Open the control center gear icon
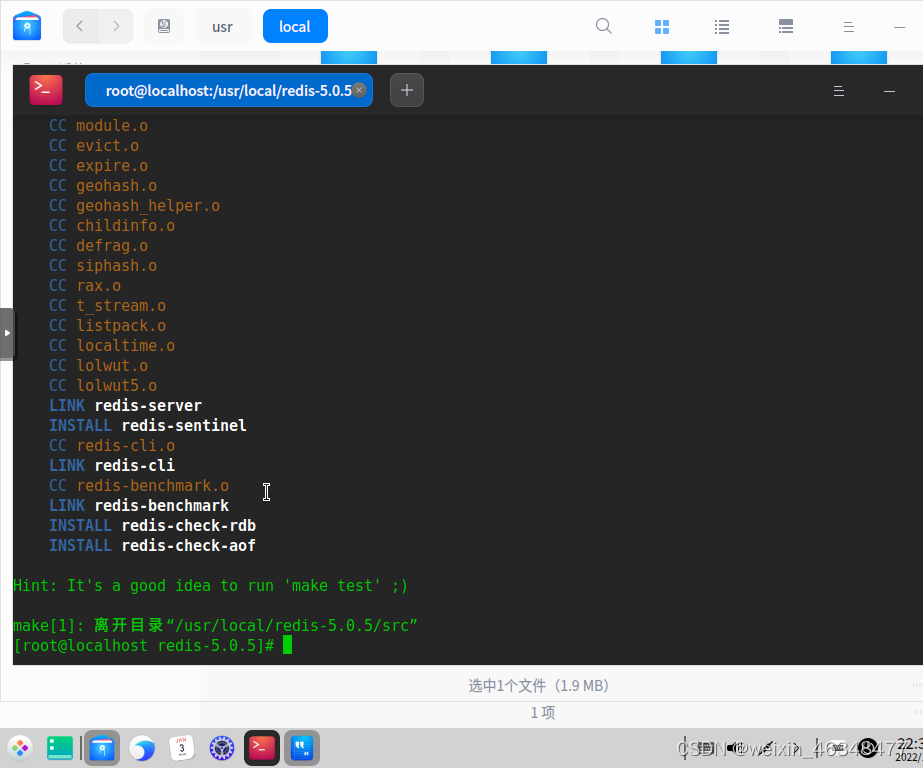 (x=222, y=748)
